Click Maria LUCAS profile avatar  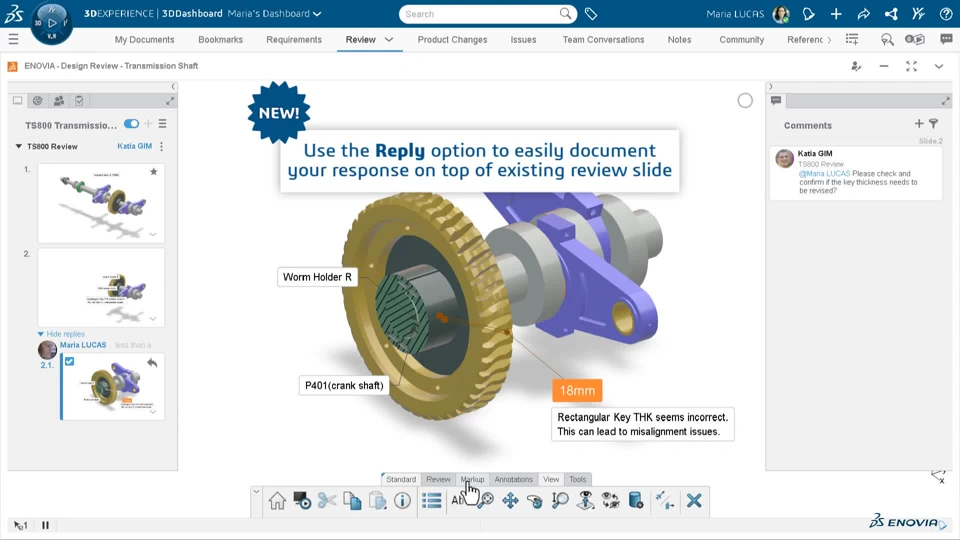click(x=781, y=13)
